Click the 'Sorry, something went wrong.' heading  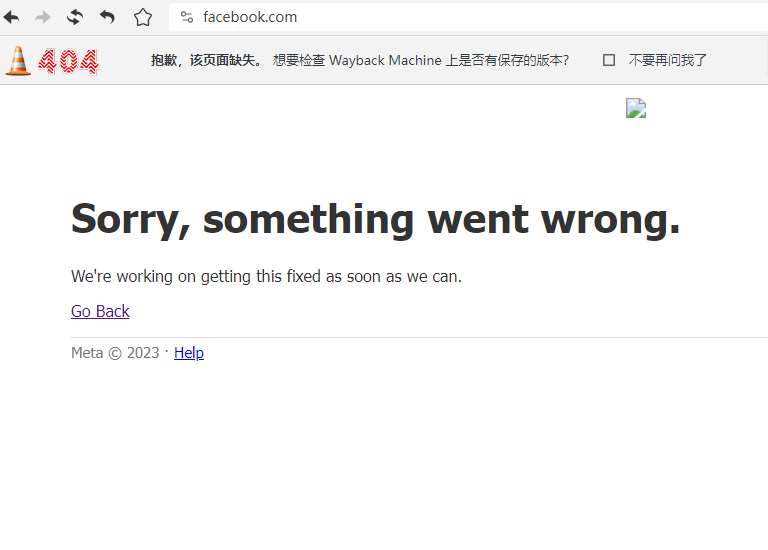click(376, 220)
